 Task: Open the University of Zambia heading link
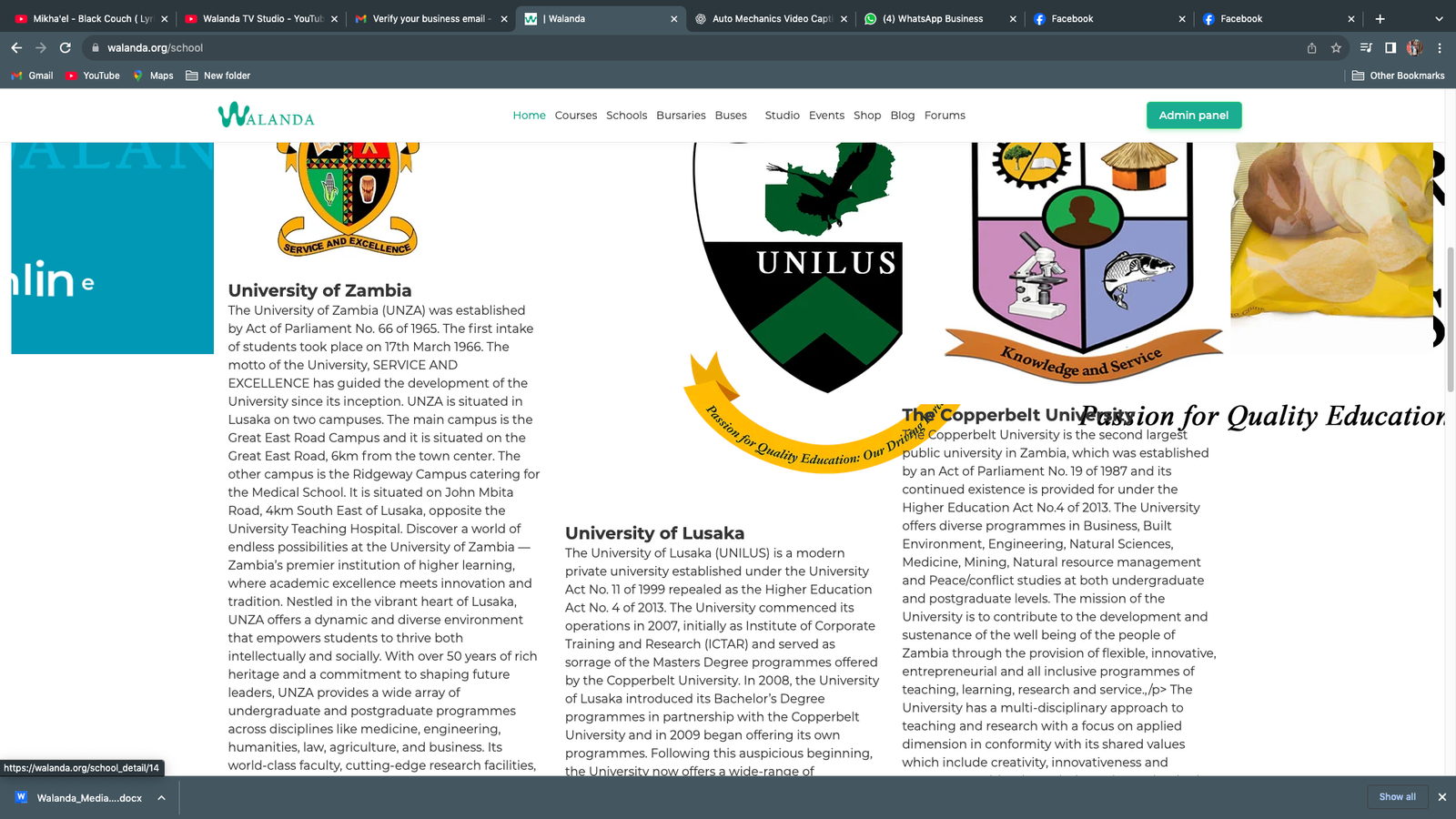click(x=319, y=290)
